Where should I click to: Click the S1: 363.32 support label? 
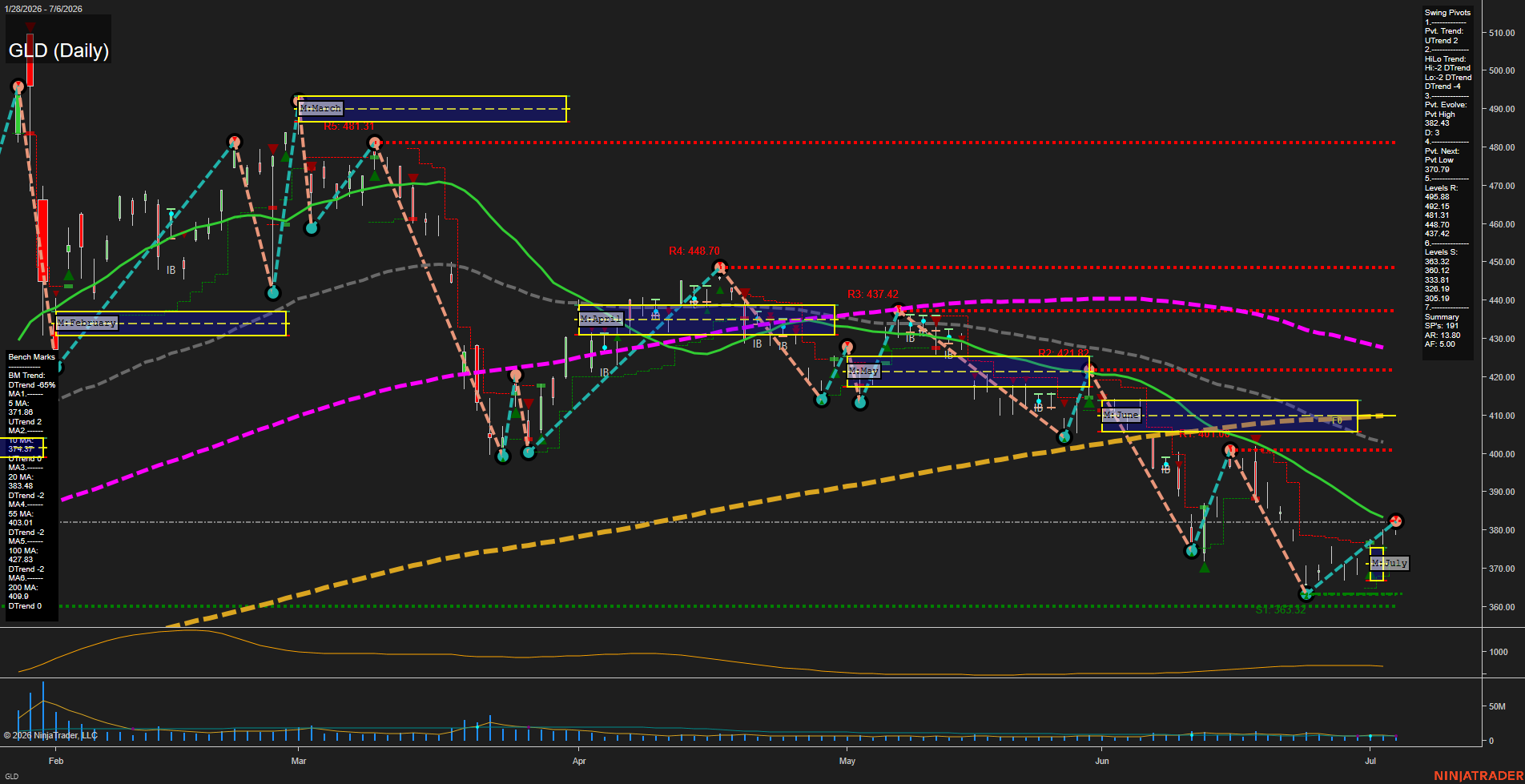click(x=1281, y=610)
